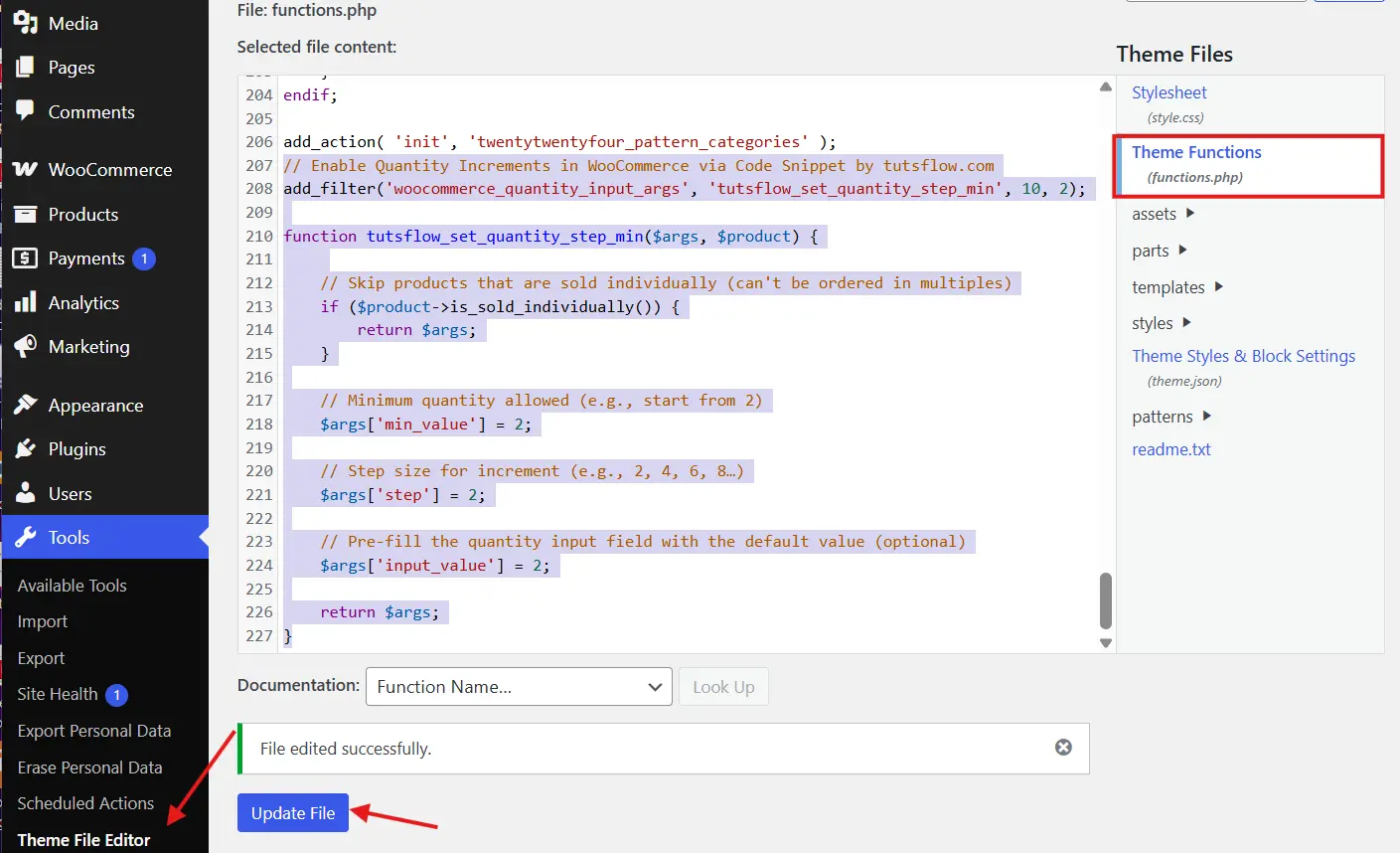The width and height of the screenshot is (1400, 853).
Task: Dismiss the 'File edited successfully' notice
Action: (x=1063, y=748)
